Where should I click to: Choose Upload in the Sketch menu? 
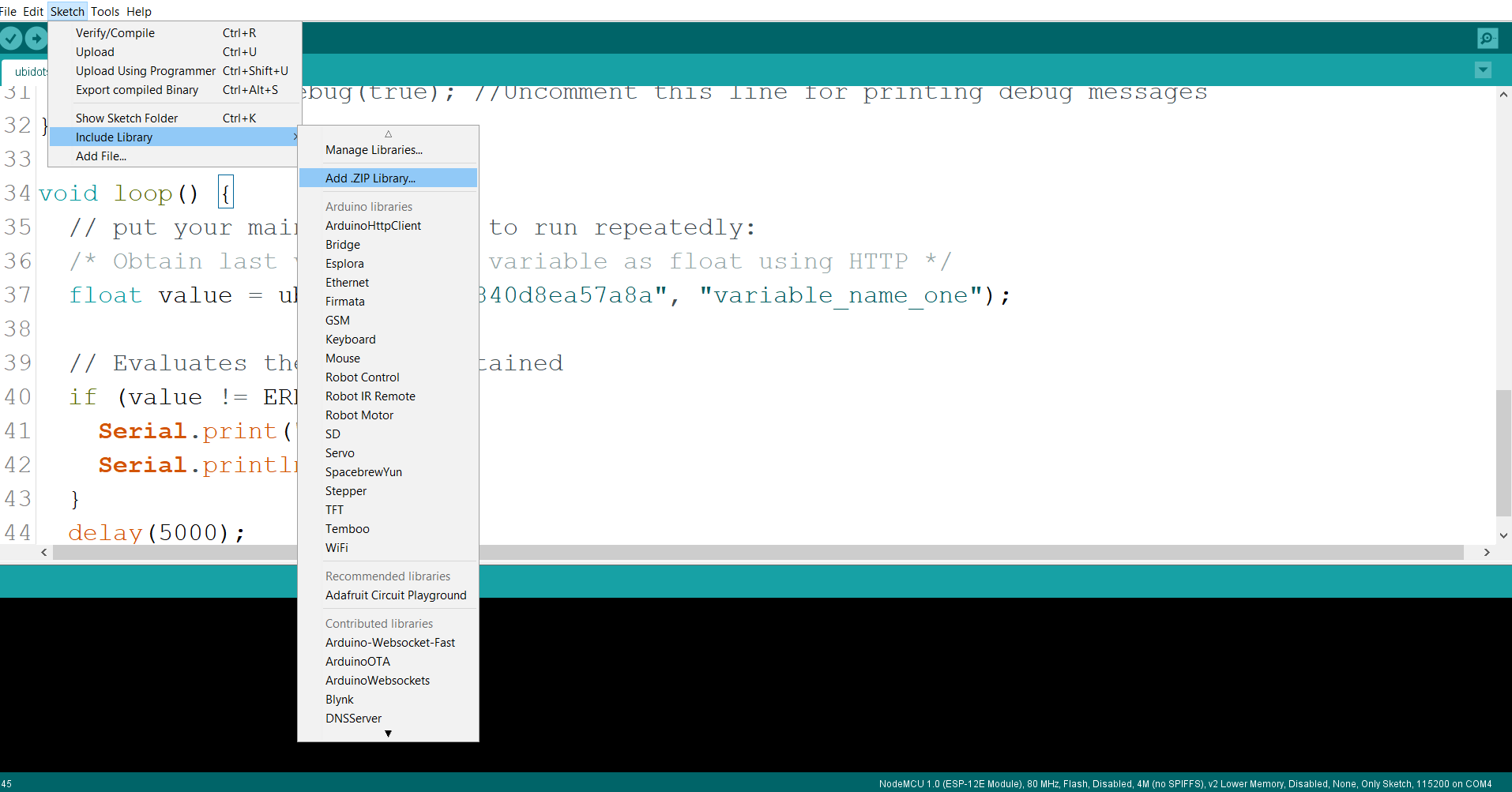tap(175, 52)
